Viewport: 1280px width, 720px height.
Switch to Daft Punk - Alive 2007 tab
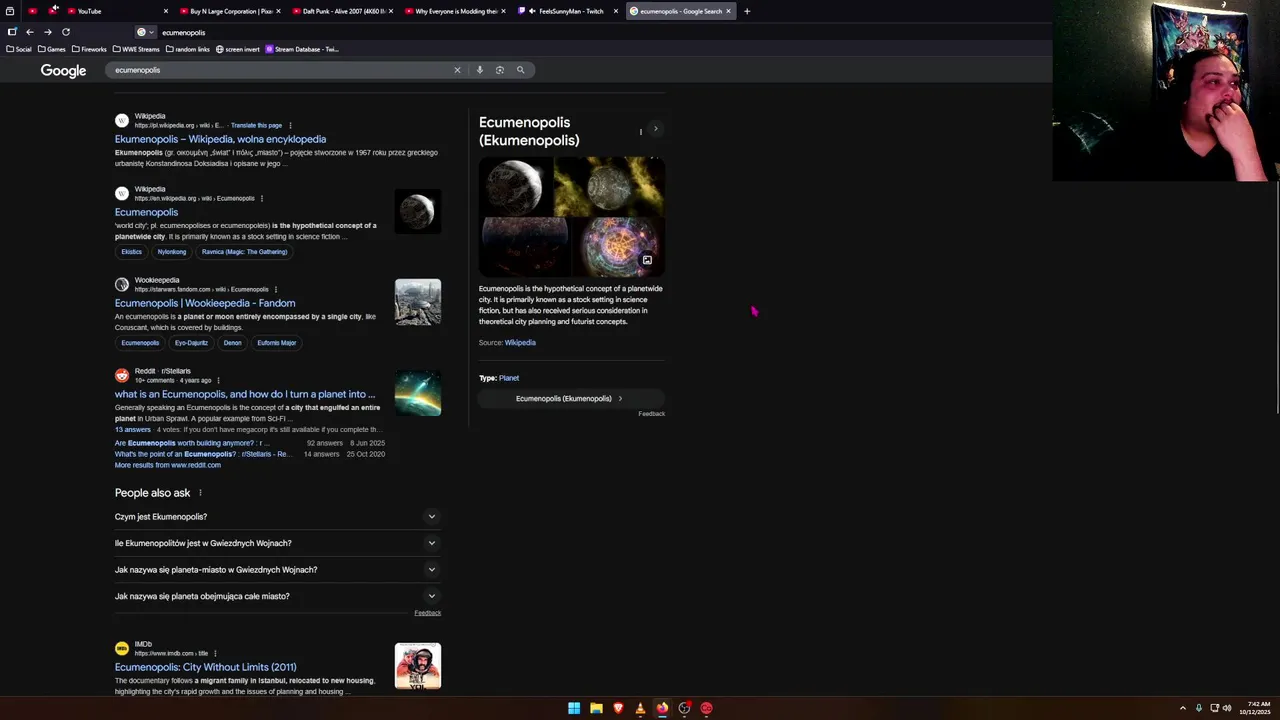click(x=343, y=11)
